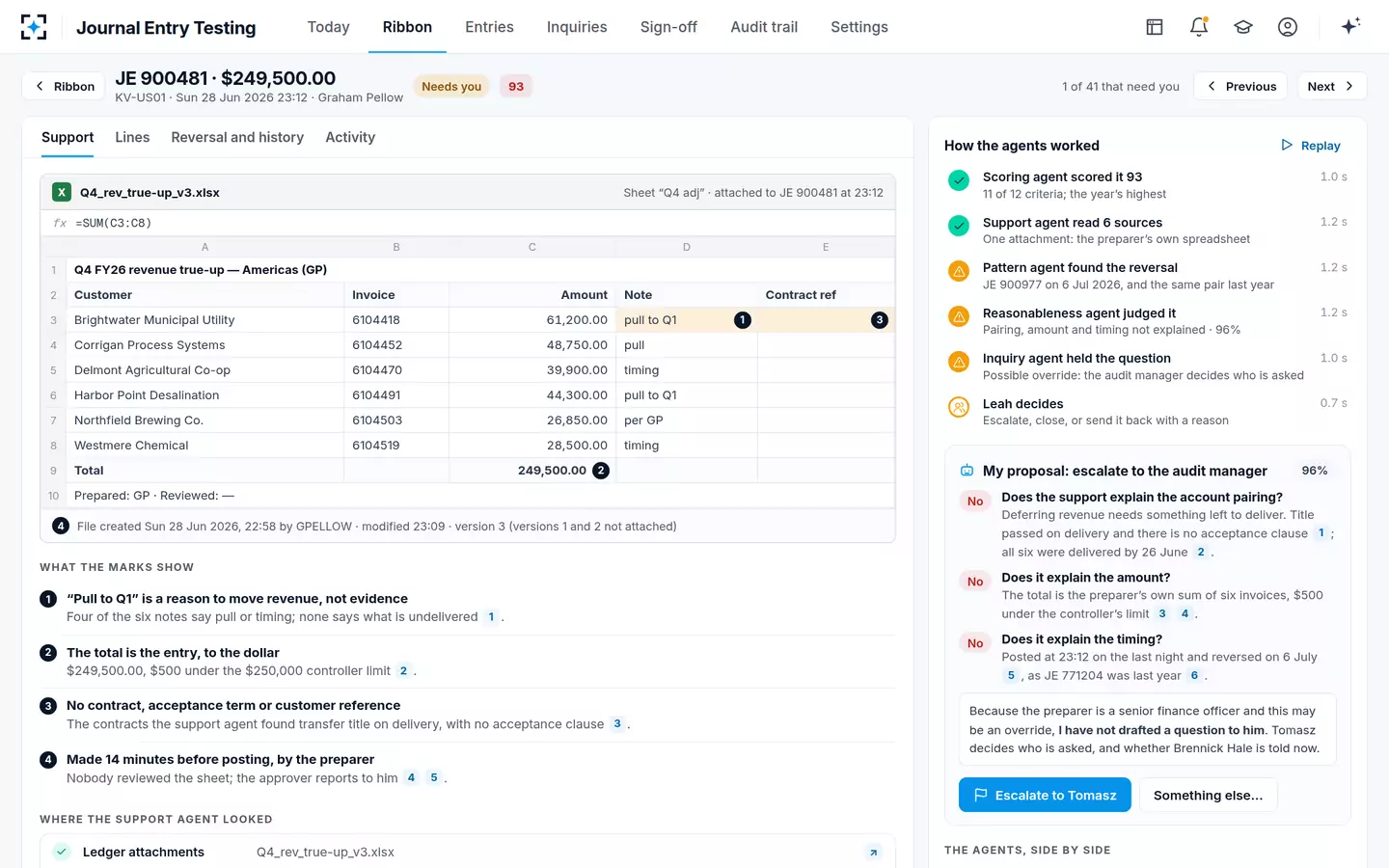Click the sparkle AI assistant icon
1389x868 pixels.
[1350, 26]
